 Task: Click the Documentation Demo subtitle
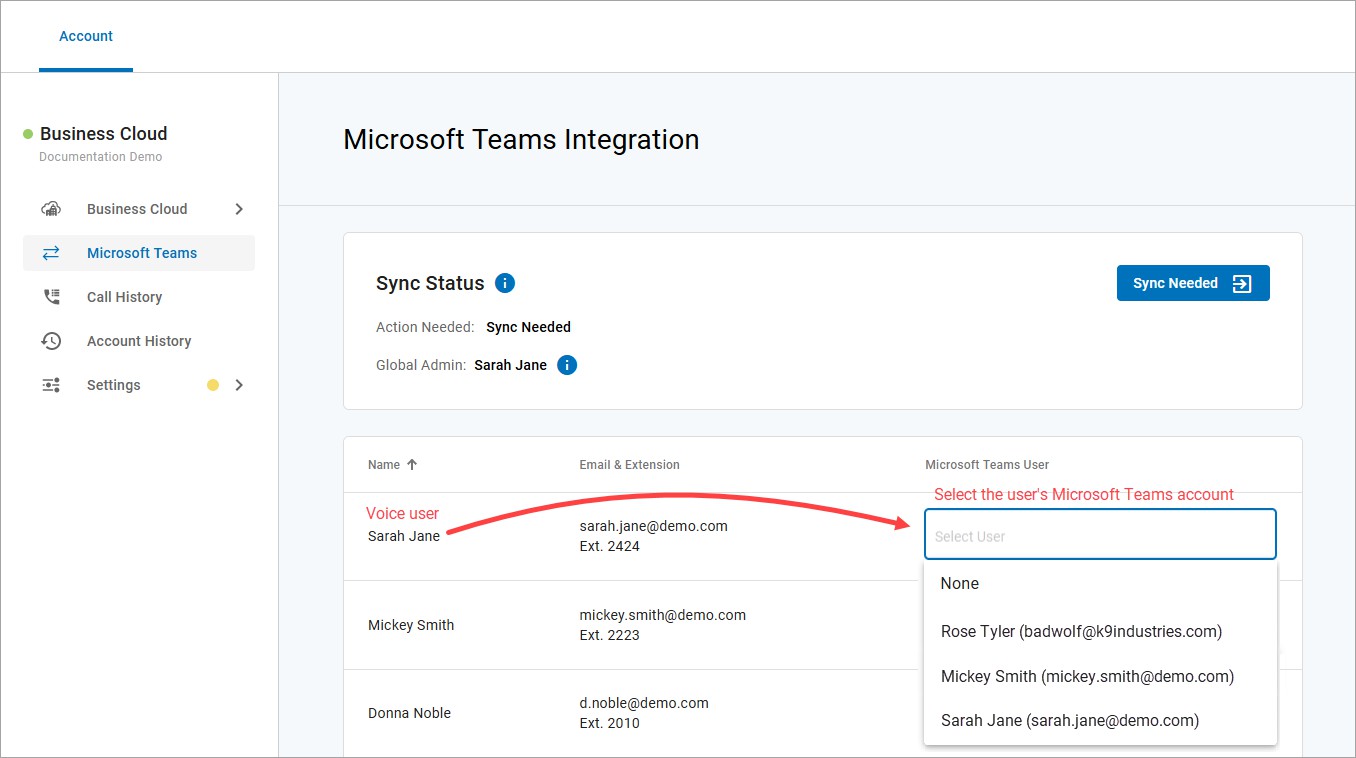tap(100, 157)
